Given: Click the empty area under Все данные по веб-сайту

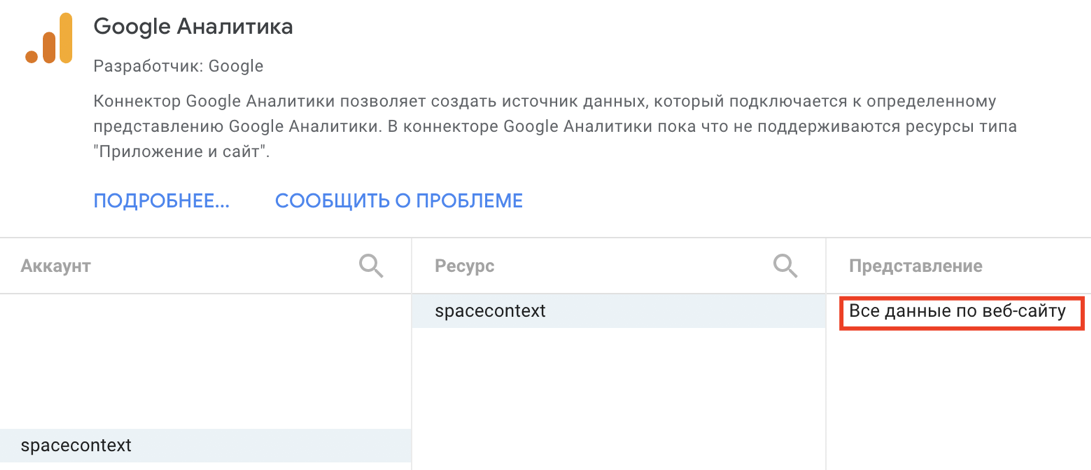Looking at the screenshot, I should click(x=959, y=400).
